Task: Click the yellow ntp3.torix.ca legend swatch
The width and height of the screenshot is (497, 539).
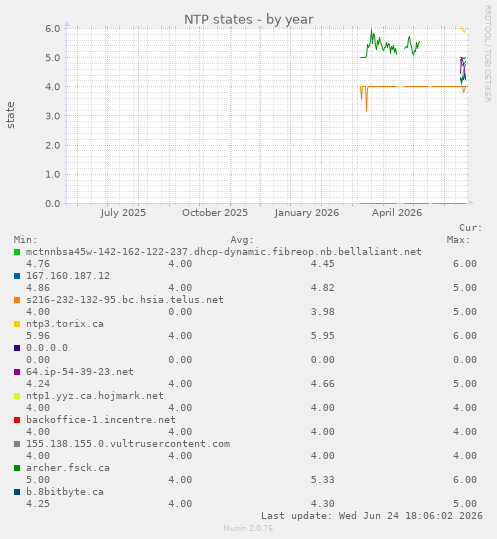Action: tap(17, 324)
